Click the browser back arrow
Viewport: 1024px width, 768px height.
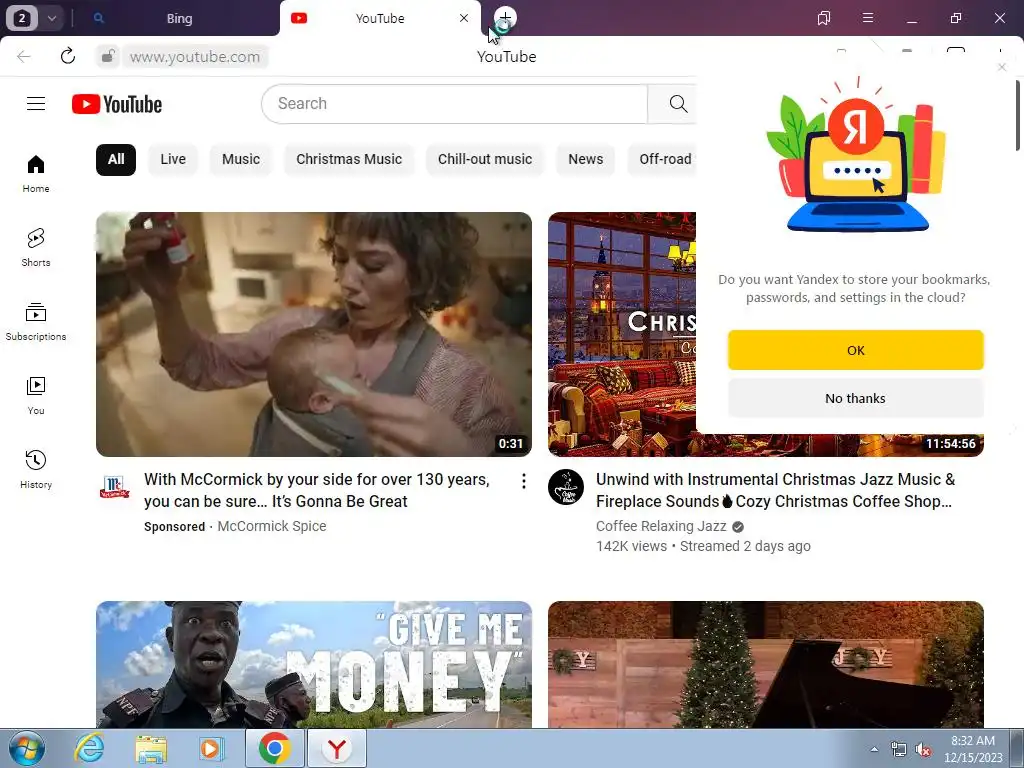[24, 56]
